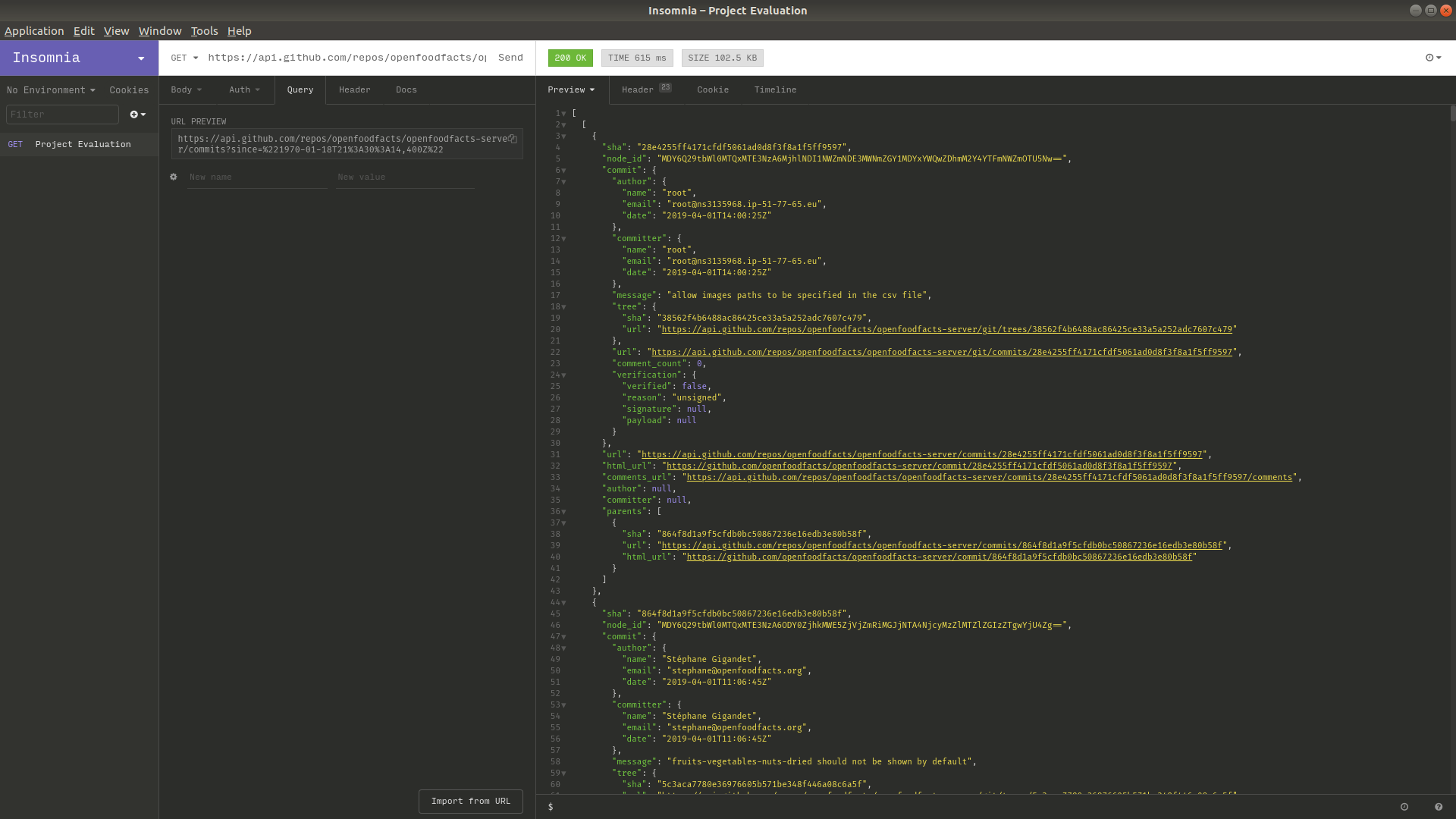Screen dimensions: 1456x819
Task: Open the create new request plus menu
Action: pyautogui.click(x=138, y=115)
